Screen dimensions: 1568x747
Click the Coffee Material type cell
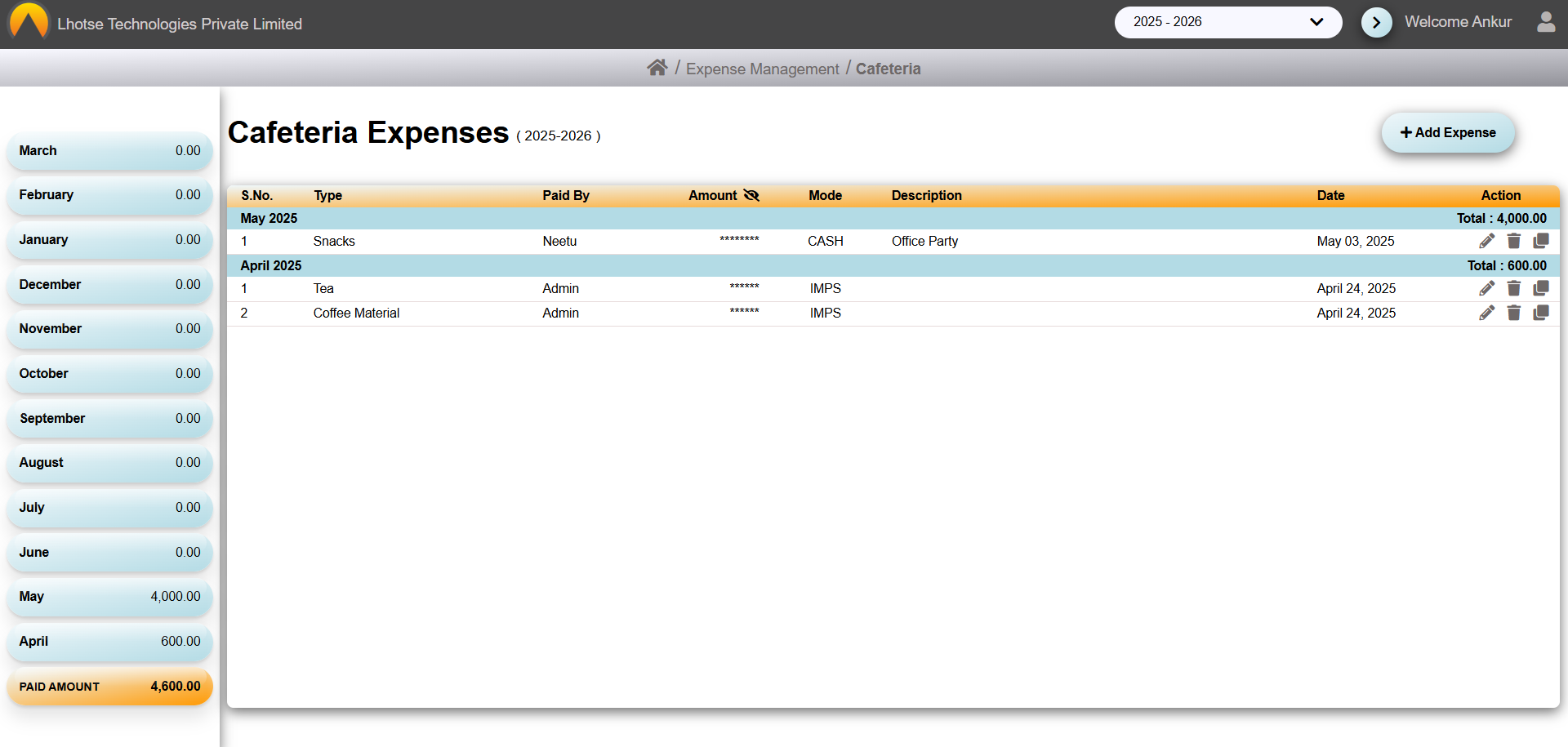356,313
